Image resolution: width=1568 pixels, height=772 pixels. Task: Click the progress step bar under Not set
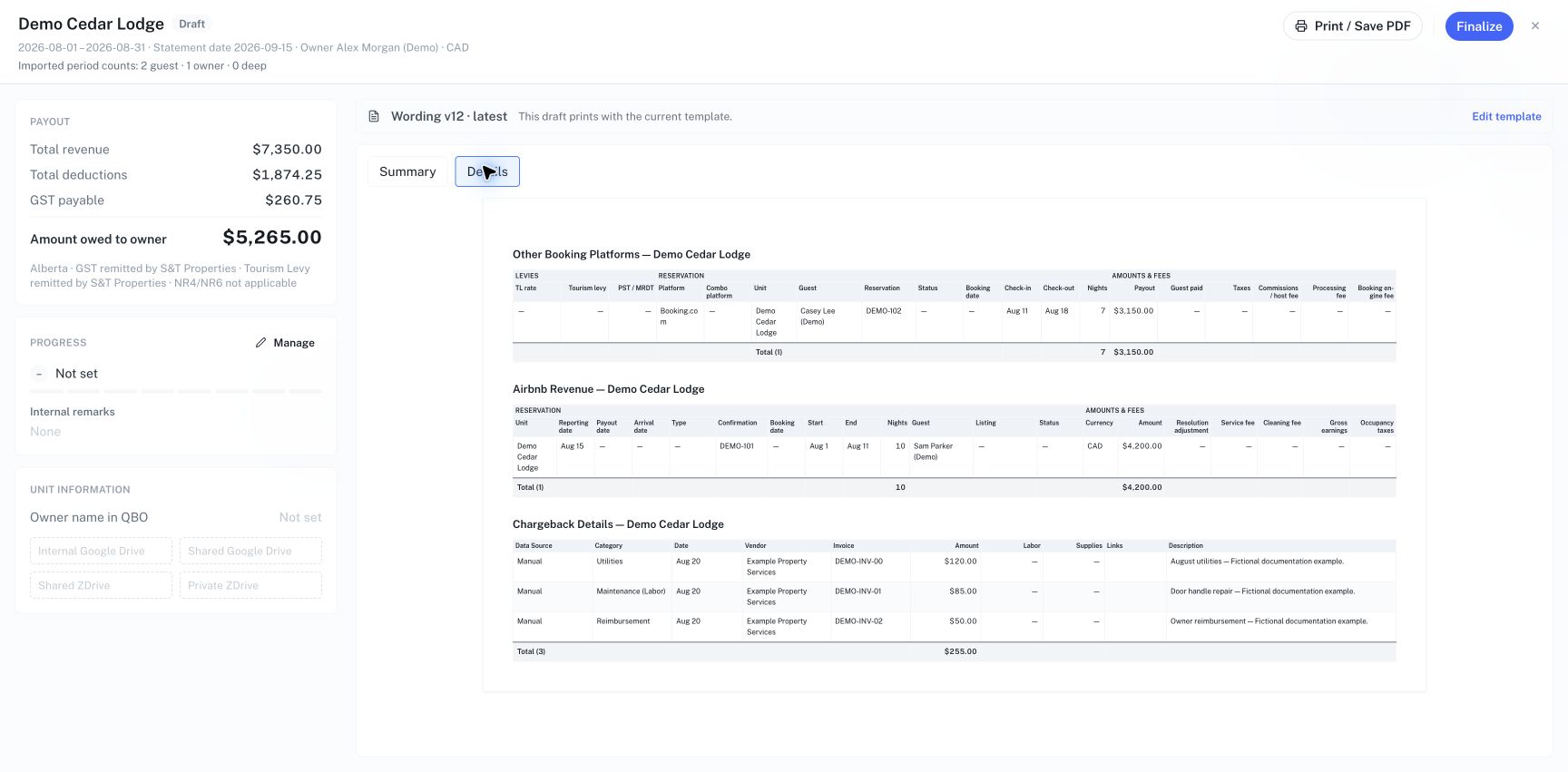tap(176, 391)
